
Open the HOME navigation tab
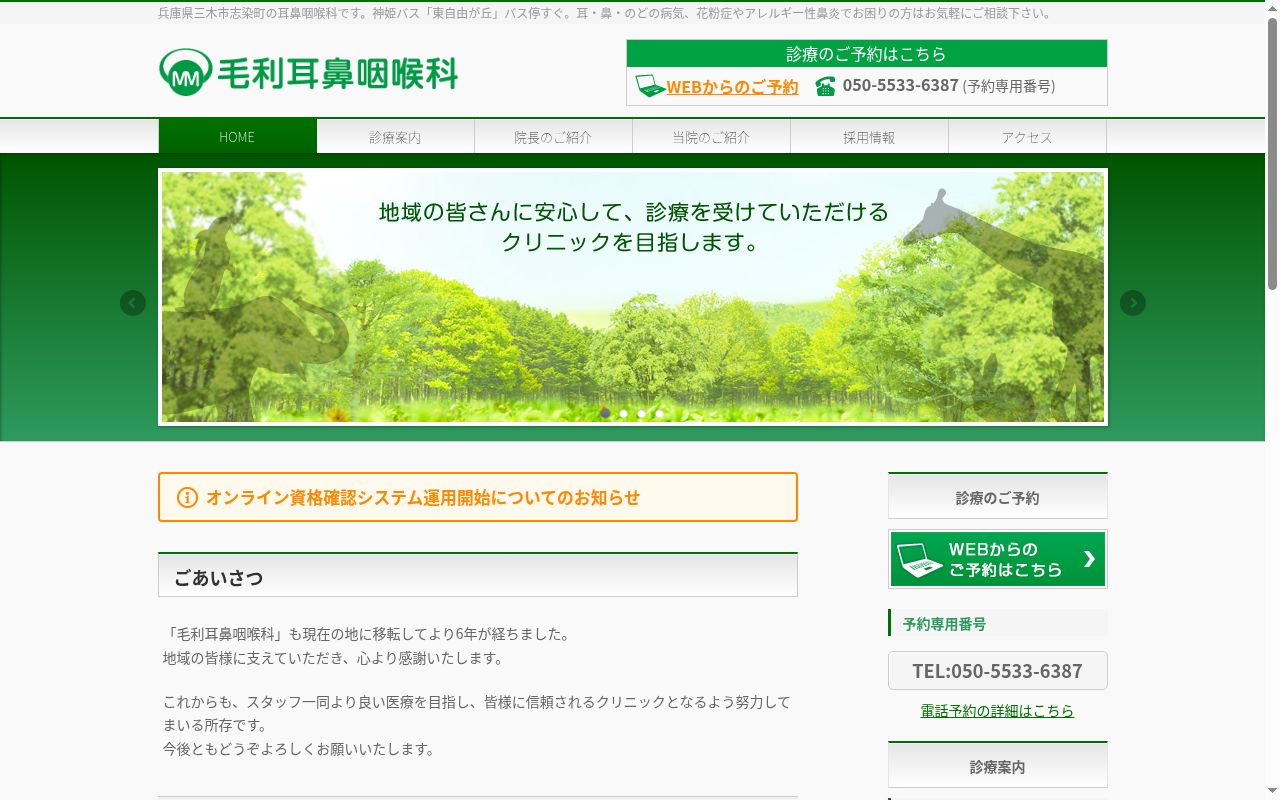tap(237, 137)
